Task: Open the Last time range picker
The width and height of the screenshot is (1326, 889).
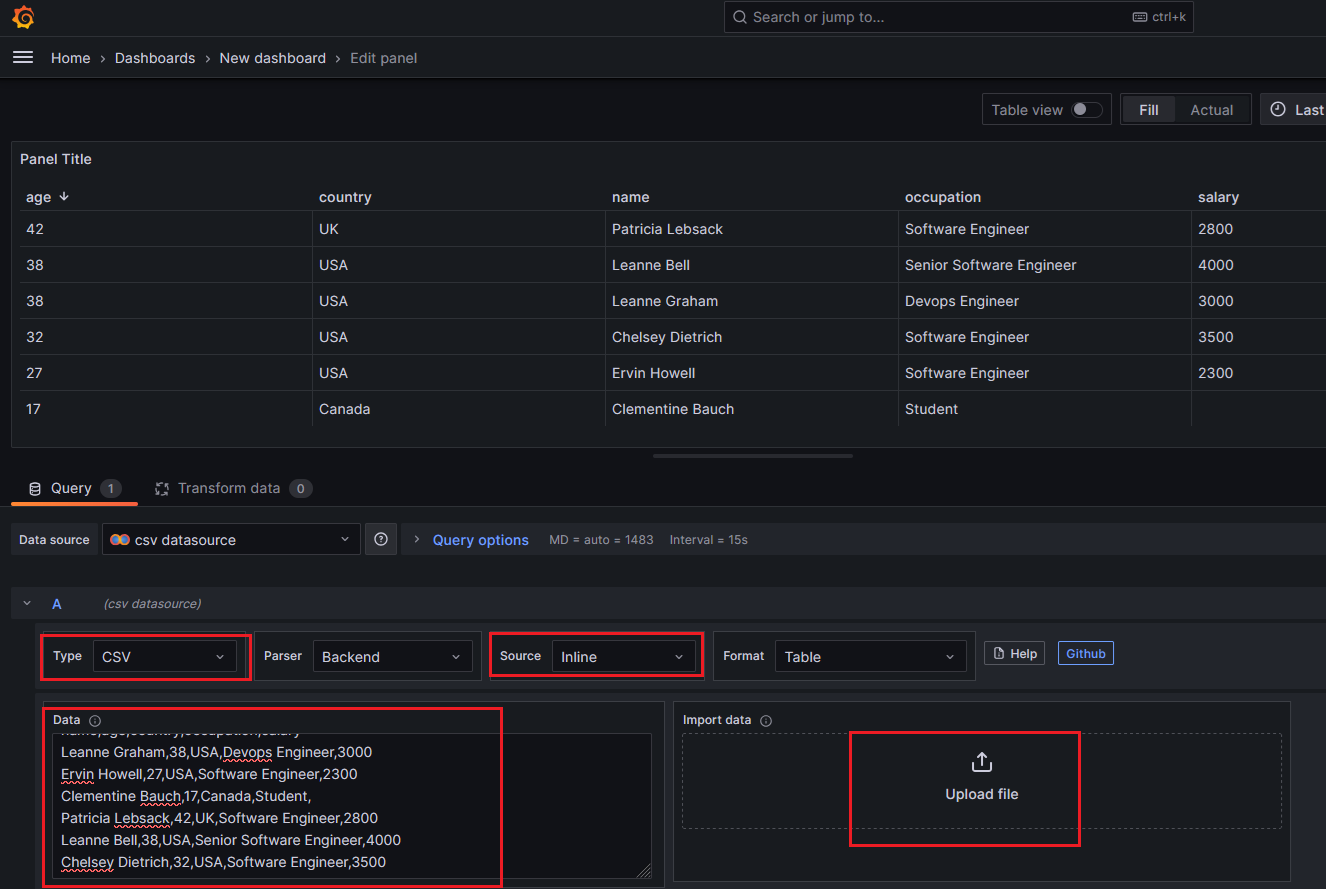Action: tap(1293, 110)
